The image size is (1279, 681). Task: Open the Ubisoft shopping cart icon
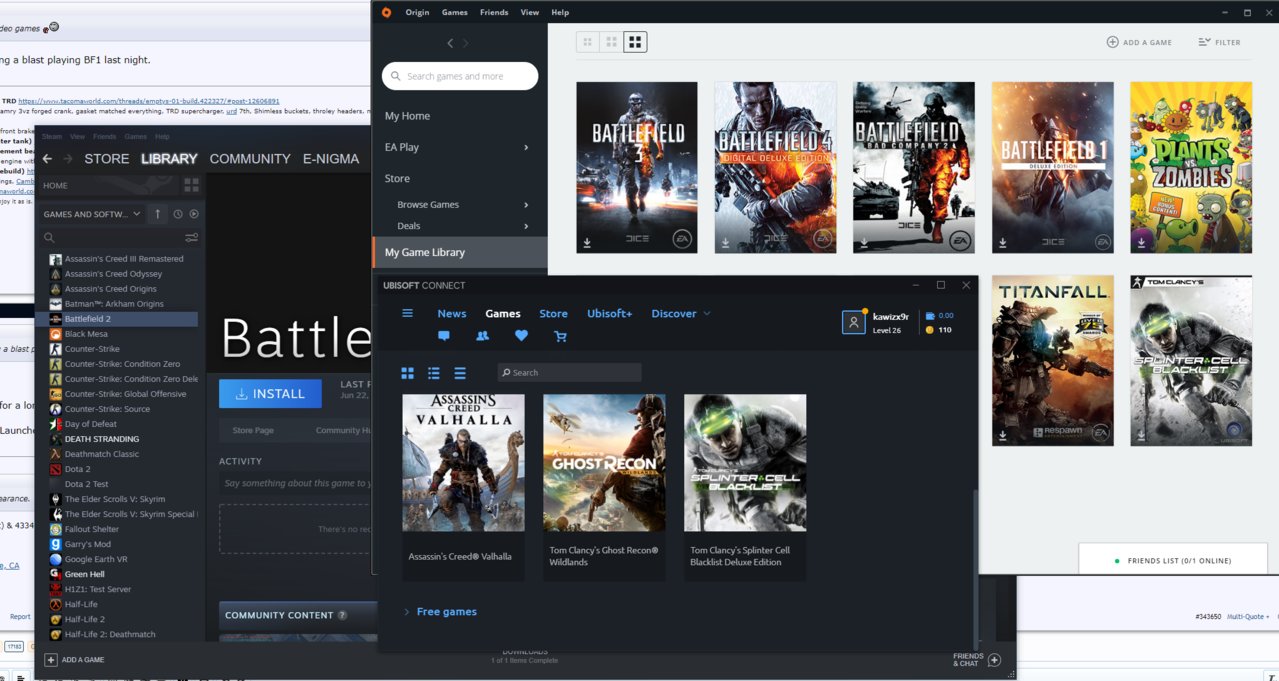coord(560,336)
